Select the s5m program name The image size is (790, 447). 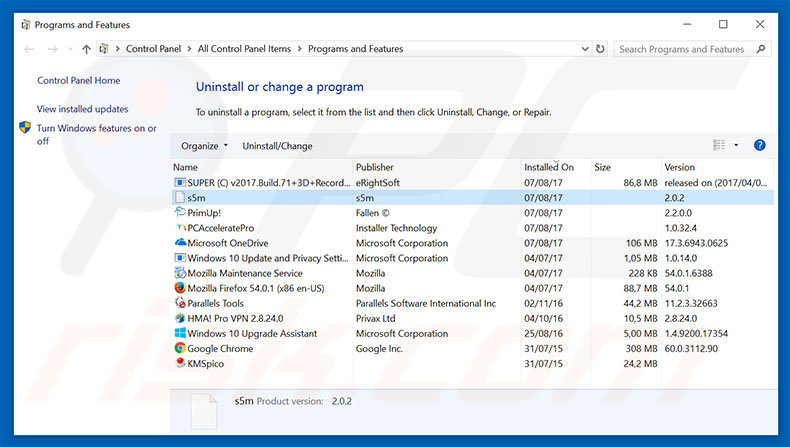[x=196, y=198]
